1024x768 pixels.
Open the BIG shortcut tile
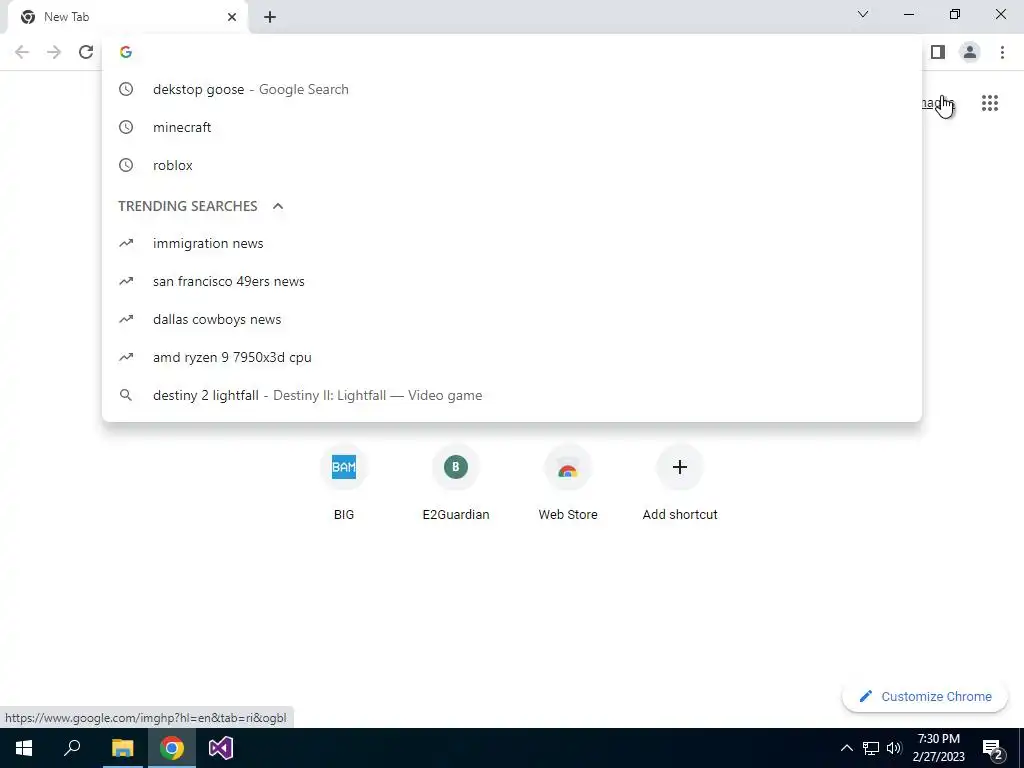344,484
